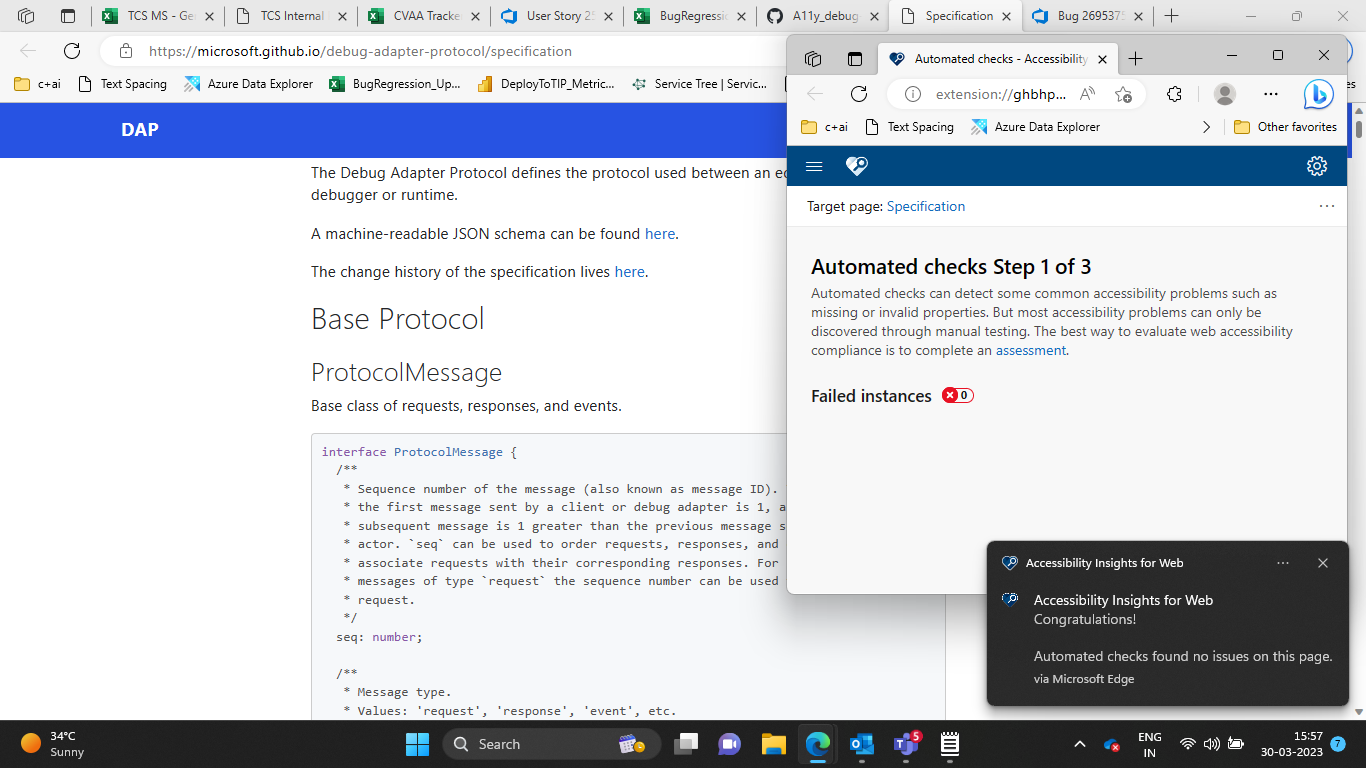Expand the Failed instances section
This screenshot has height=768, width=1366.
tap(871, 395)
